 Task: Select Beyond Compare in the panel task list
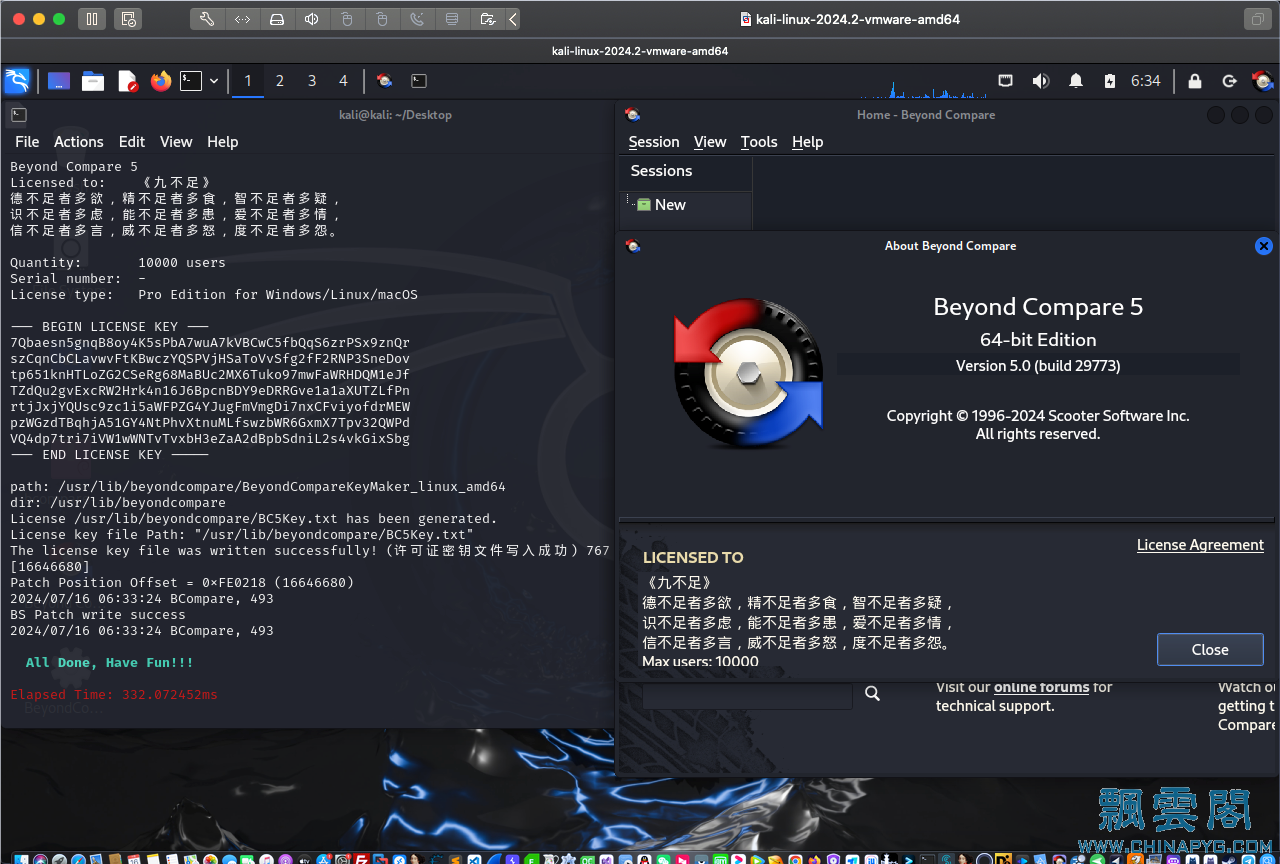click(x=384, y=81)
